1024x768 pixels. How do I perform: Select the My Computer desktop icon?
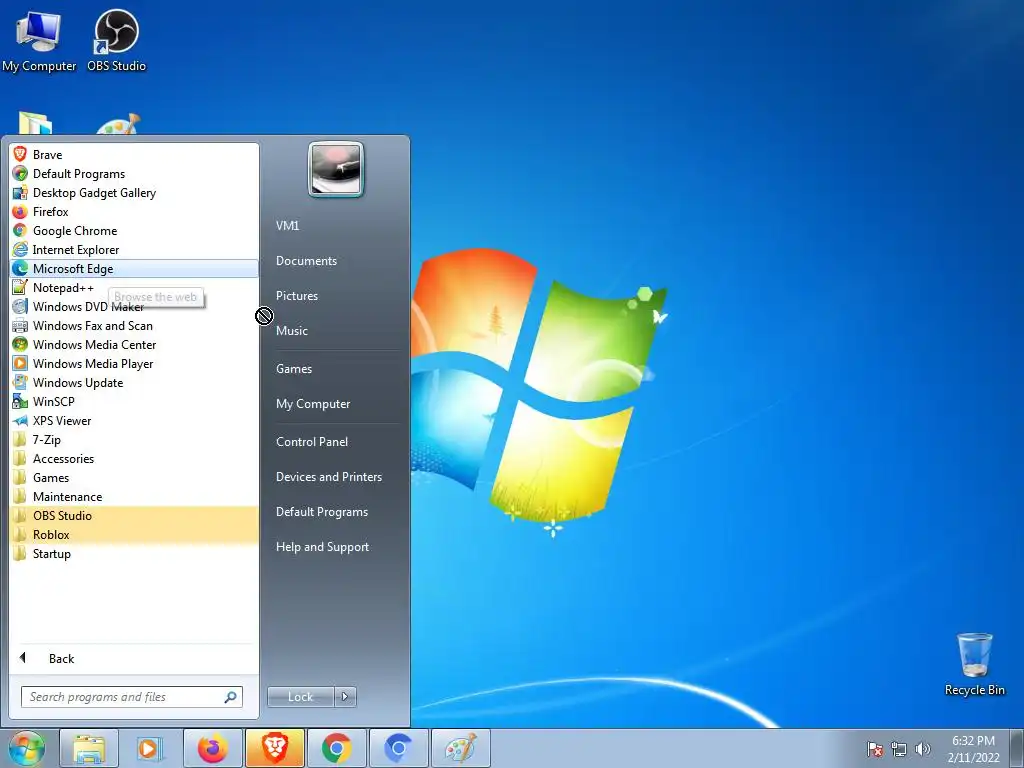point(39,40)
